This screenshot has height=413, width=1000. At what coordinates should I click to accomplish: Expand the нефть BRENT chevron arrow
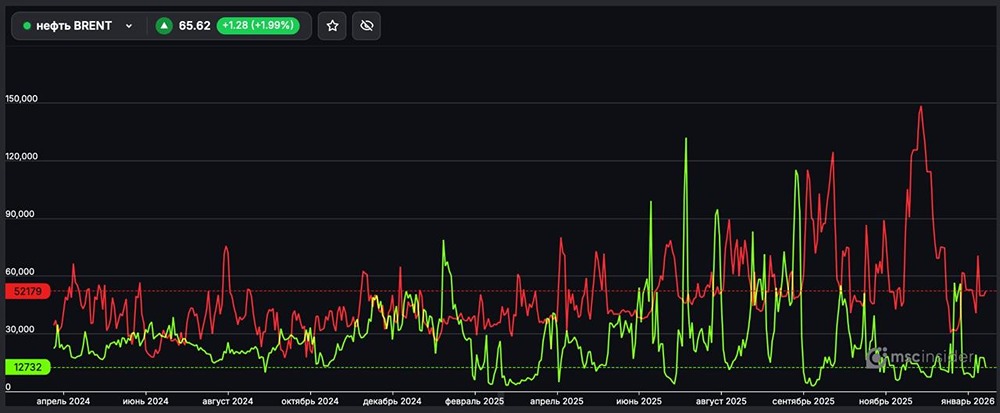(129, 26)
